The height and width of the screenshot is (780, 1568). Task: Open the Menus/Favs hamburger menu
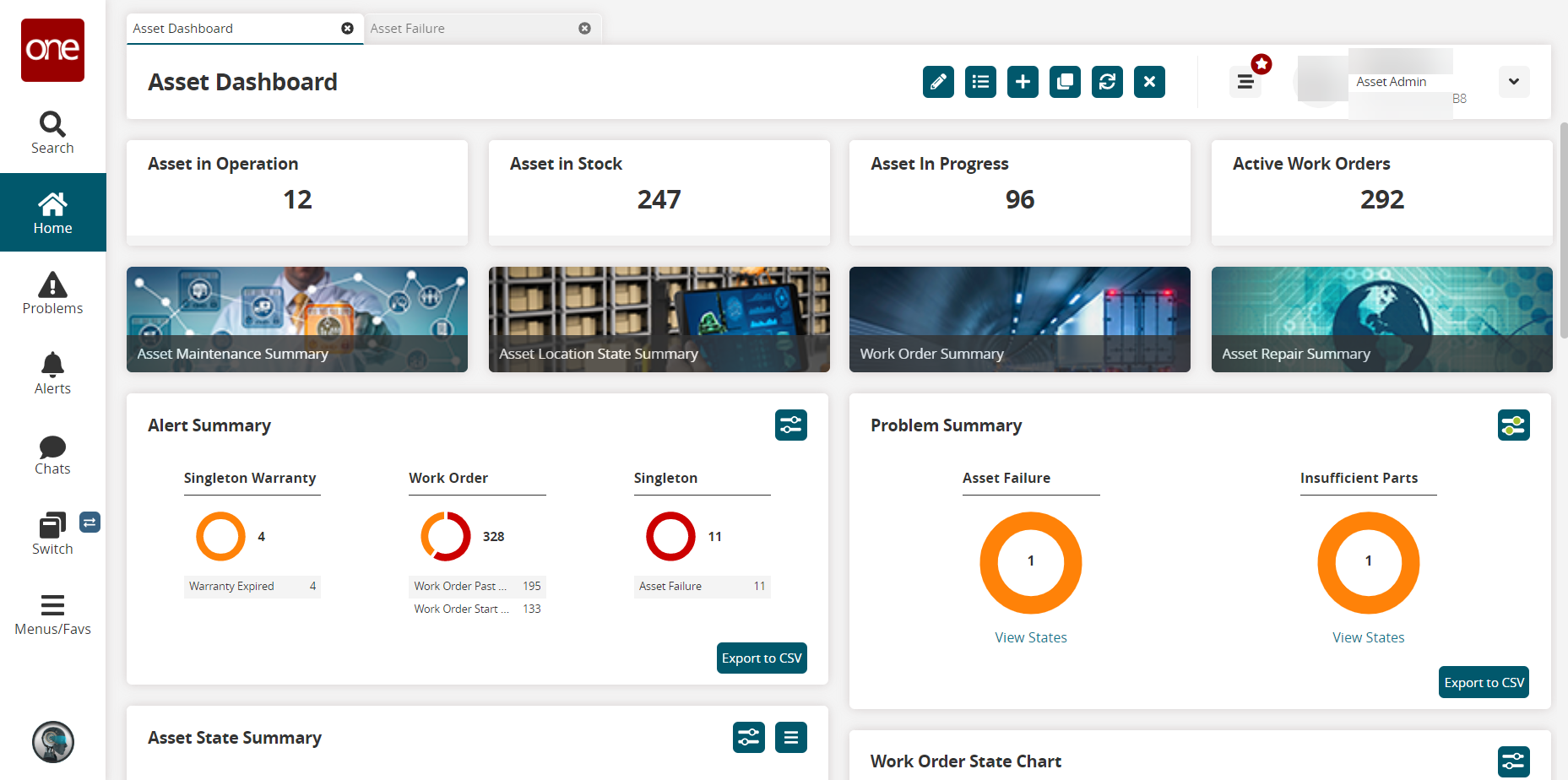point(52,615)
